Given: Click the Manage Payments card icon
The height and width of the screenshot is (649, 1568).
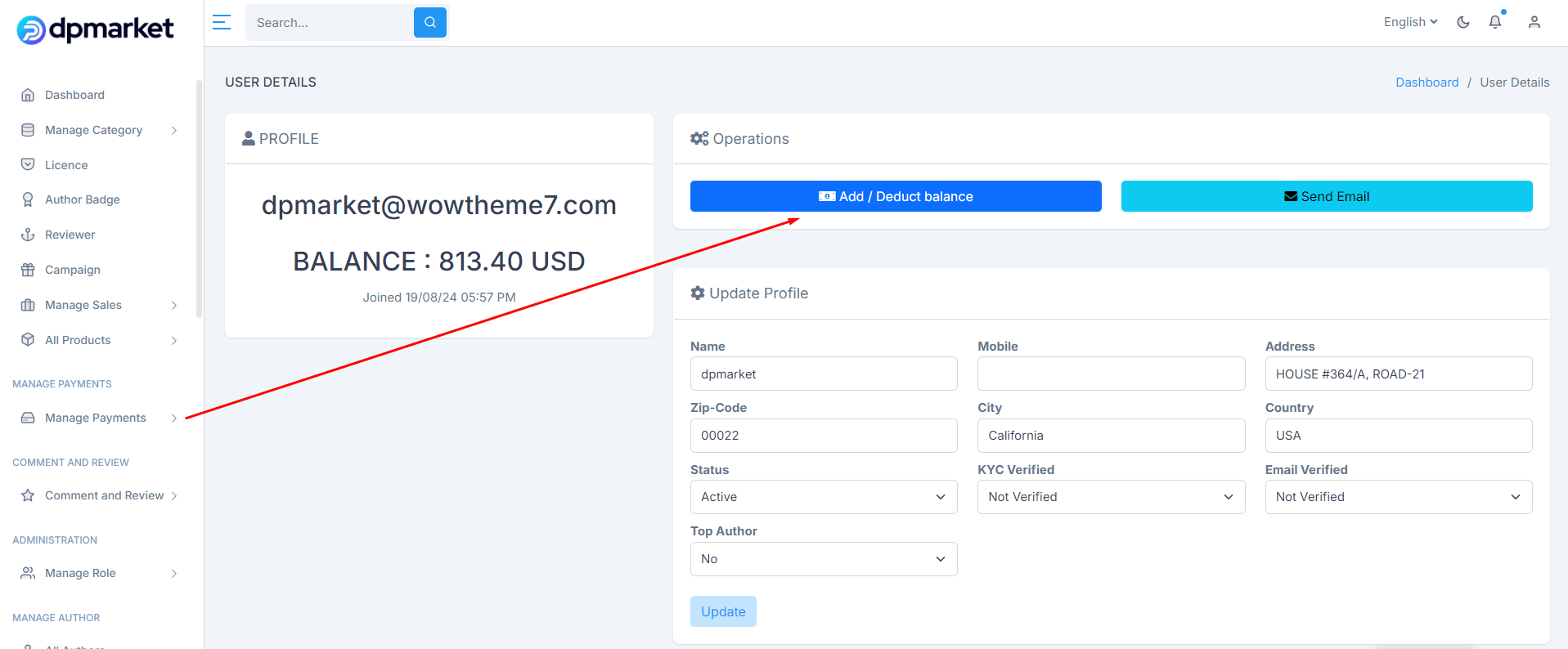Looking at the screenshot, I should (28, 418).
